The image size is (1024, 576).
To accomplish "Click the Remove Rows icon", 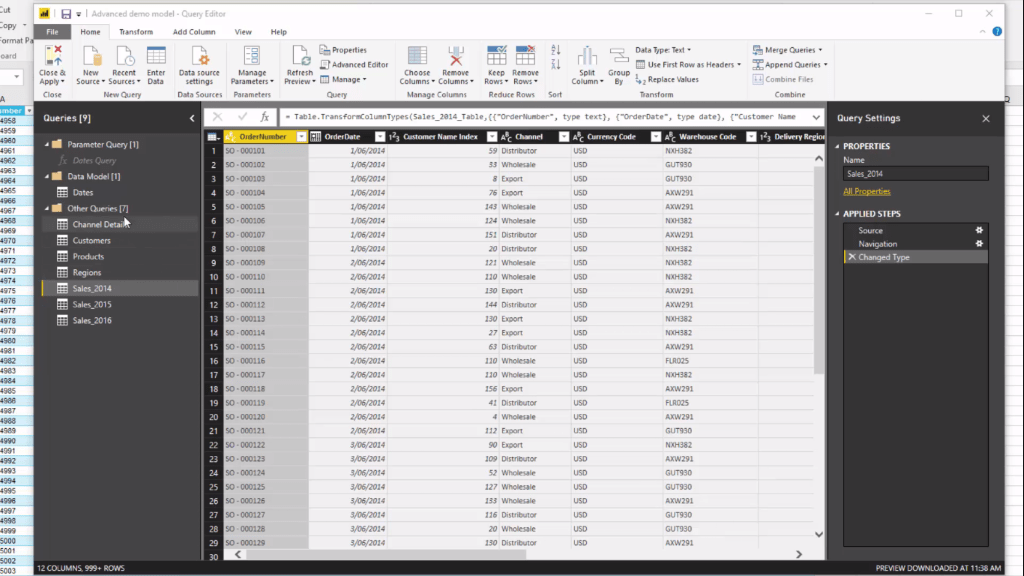I will tap(525, 57).
